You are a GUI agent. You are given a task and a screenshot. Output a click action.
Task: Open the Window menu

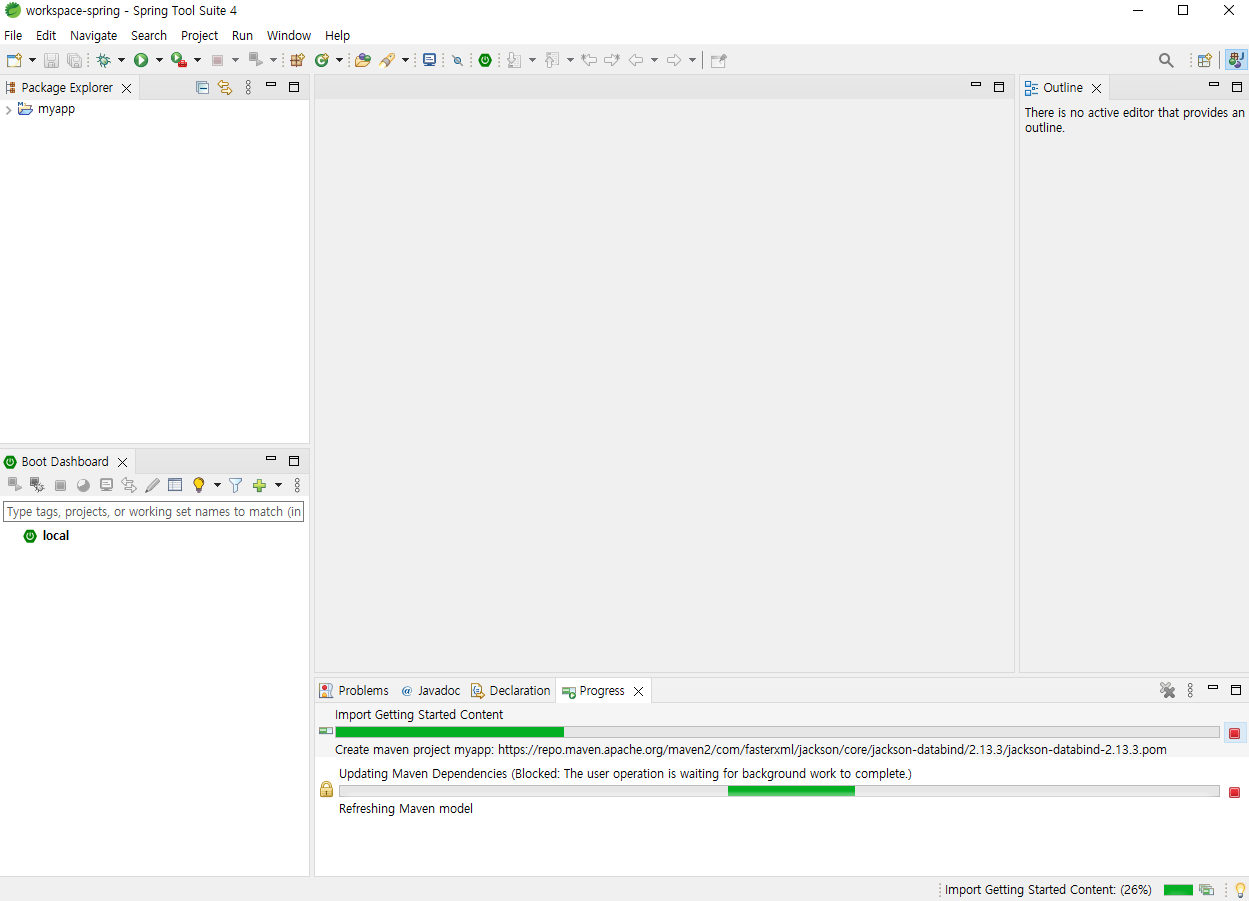pos(289,35)
